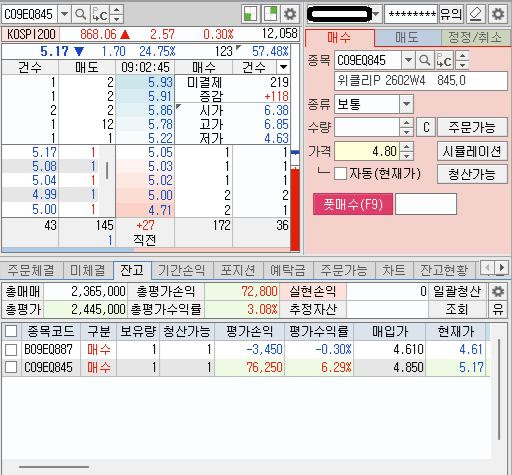Open account selector dropdown
This screenshot has height=475, width=512.
[376, 14]
